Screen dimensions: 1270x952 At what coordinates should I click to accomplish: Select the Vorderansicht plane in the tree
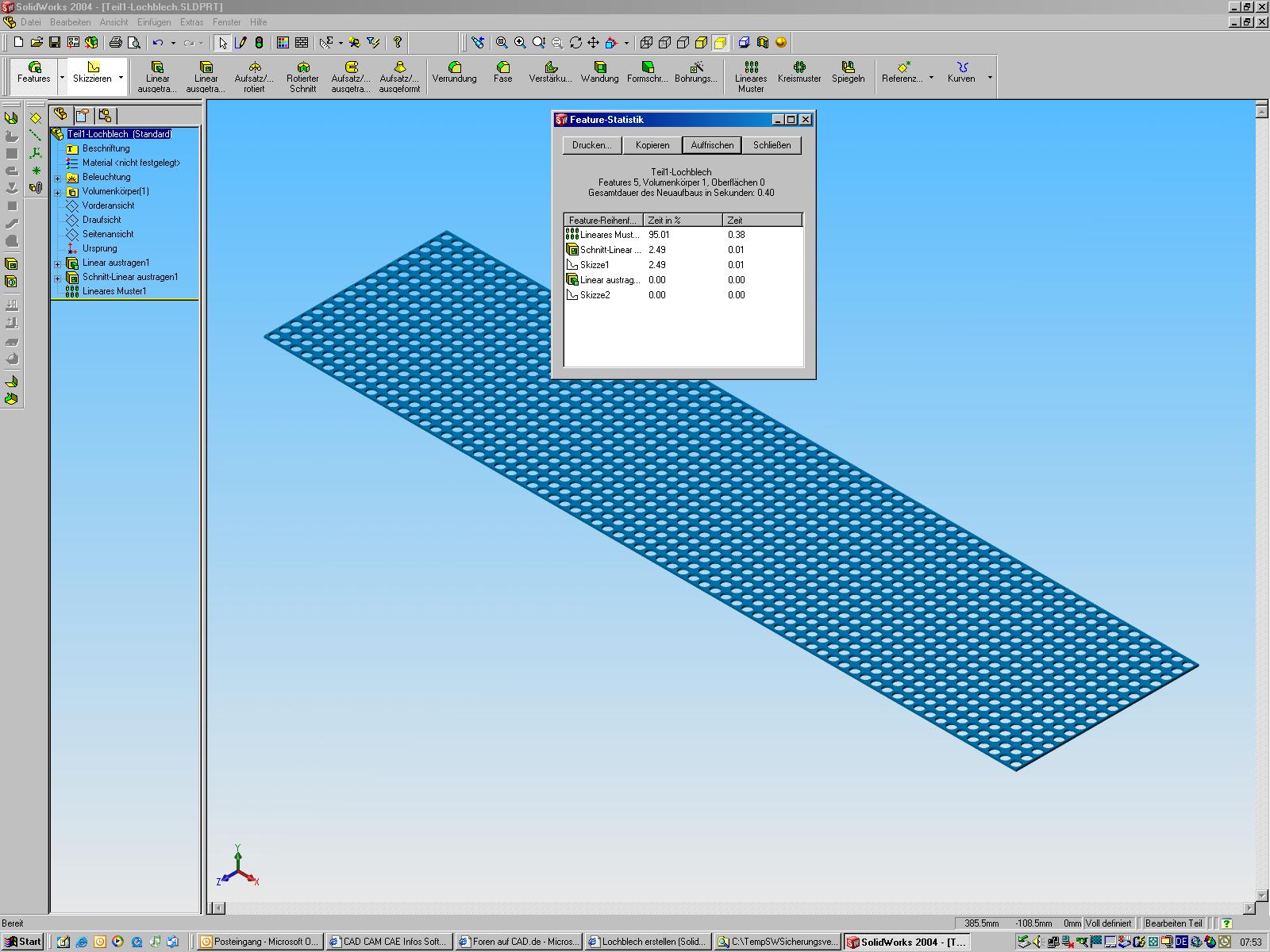[x=108, y=205]
